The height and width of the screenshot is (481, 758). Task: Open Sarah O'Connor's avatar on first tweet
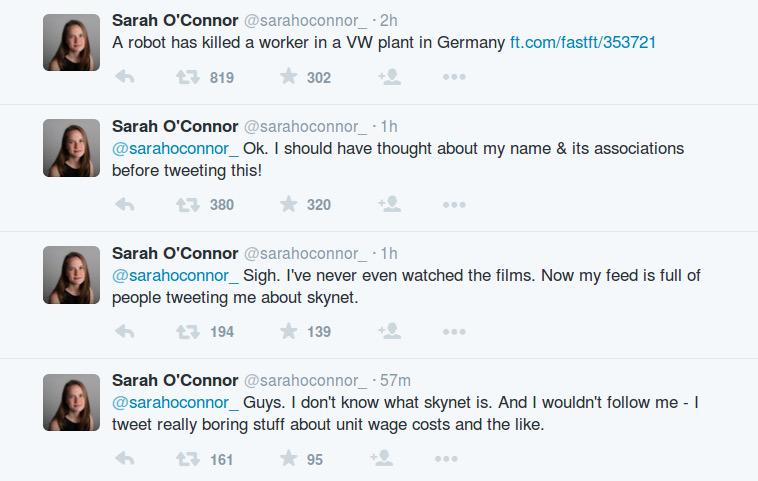(x=72, y=42)
